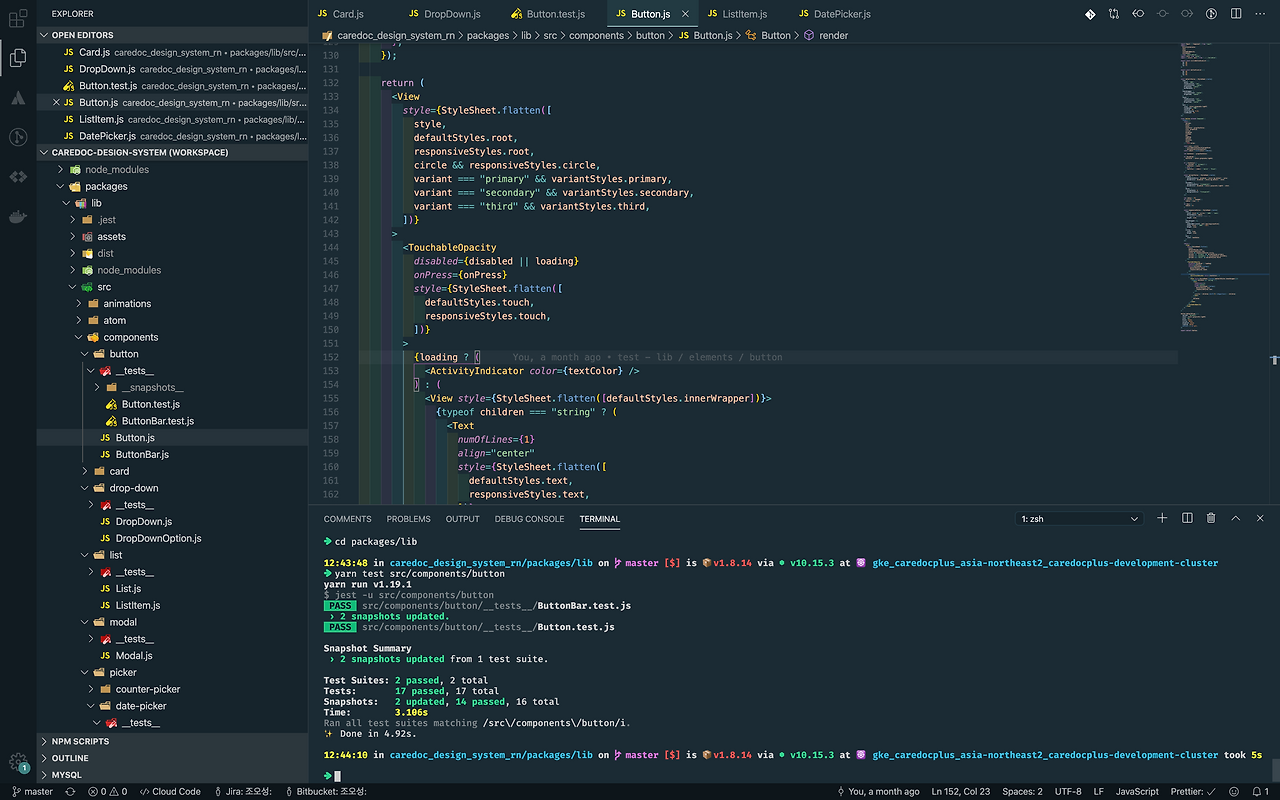The width and height of the screenshot is (1280, 800).
Task: Split the terminal panel
Action: click(x=1187, y=518)
